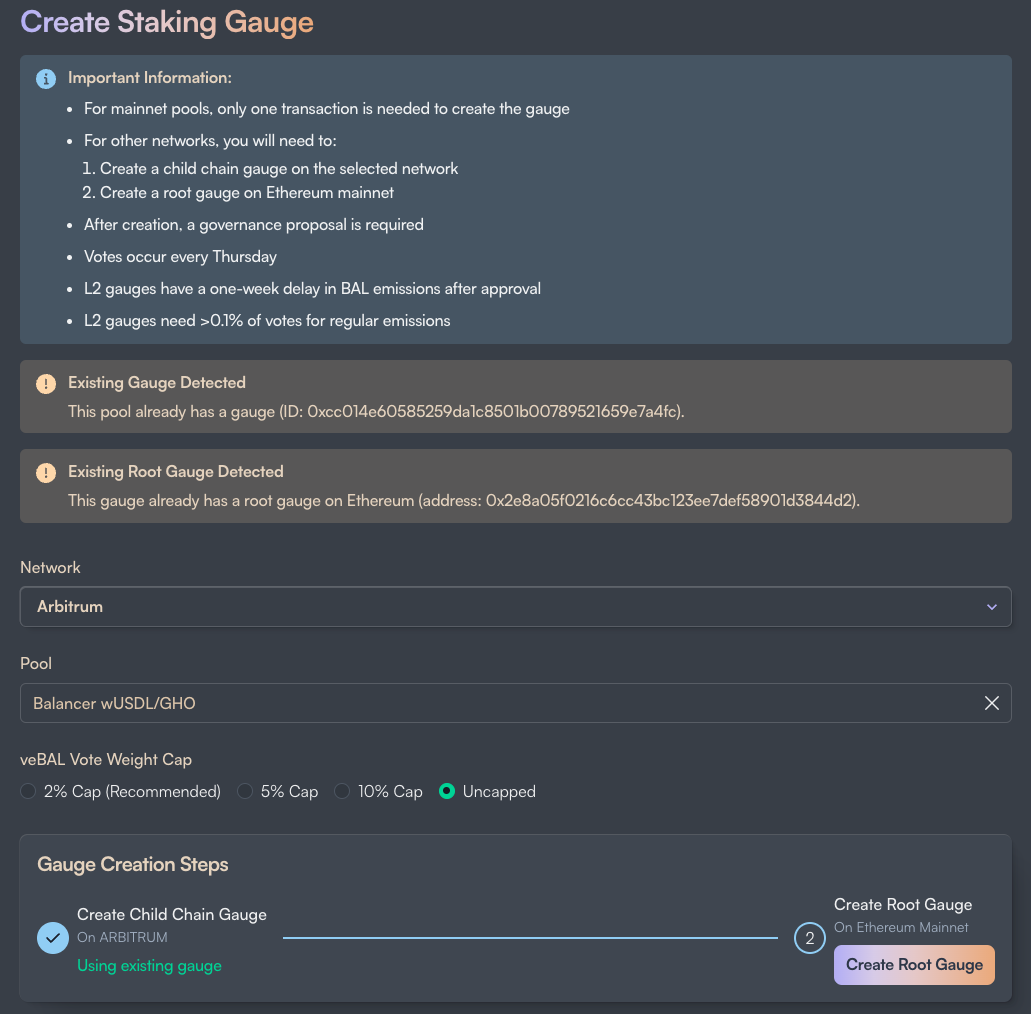The width and height of the screenshot is (1031, 1014).
Task: Click the chevron arrow in Network selector
Action: tap(992, 607)
